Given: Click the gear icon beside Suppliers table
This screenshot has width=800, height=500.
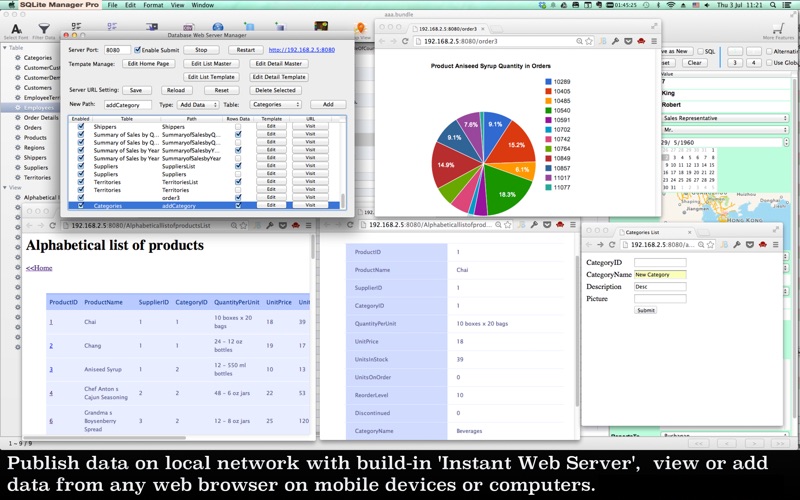Looking at the screenshot, I should point(18,167).
